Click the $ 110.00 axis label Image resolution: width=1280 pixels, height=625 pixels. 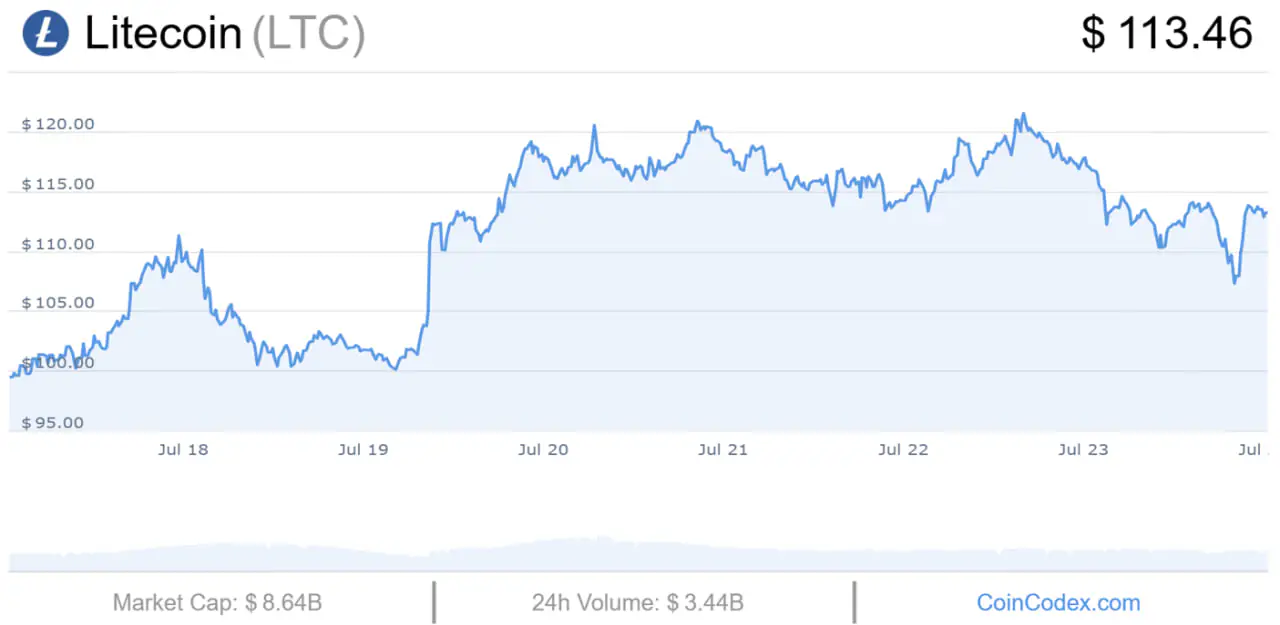58,245
